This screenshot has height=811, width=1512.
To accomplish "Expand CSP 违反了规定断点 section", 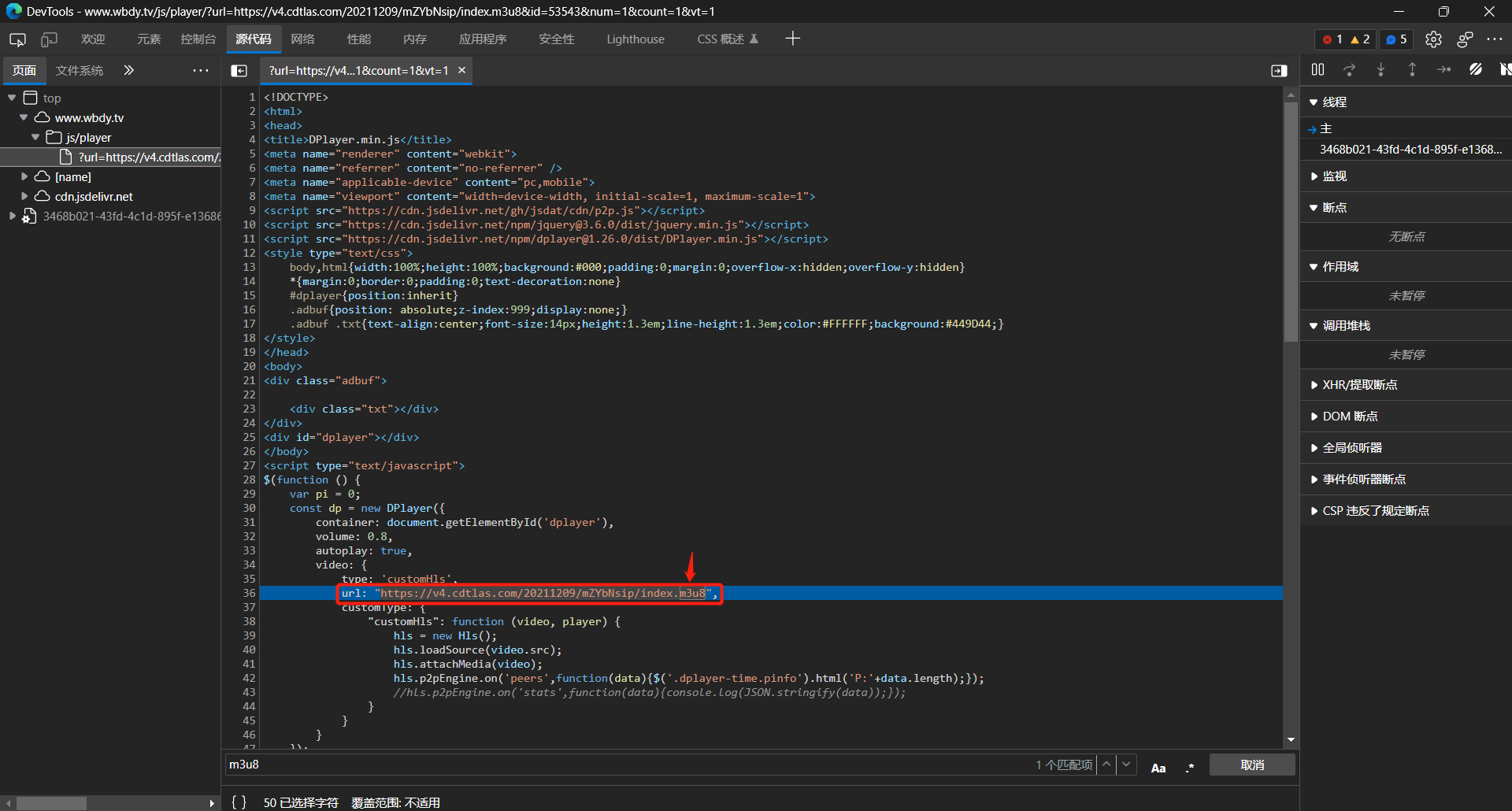I will pos(1406,511).
